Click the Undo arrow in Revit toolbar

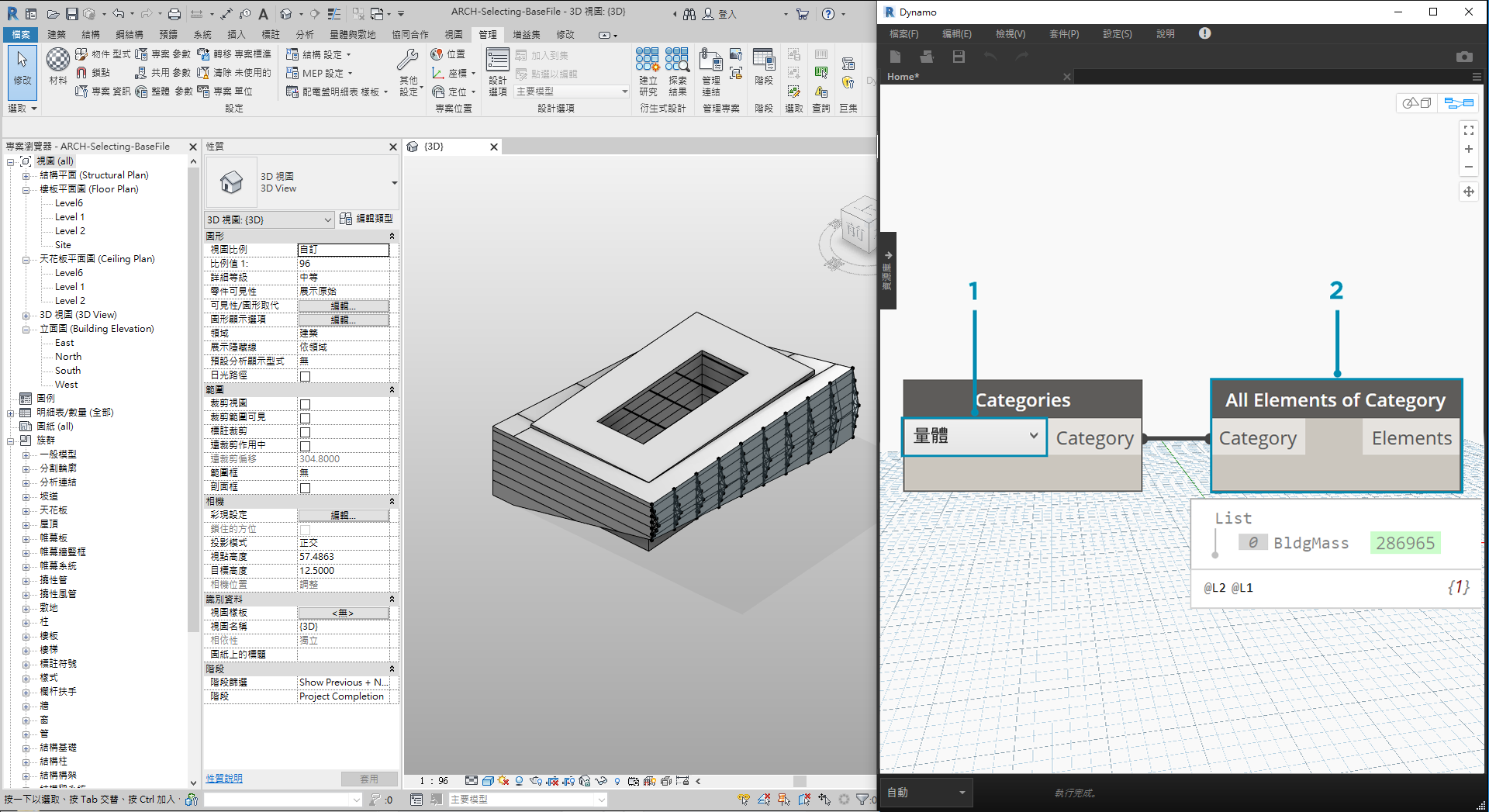pos(118,14)
